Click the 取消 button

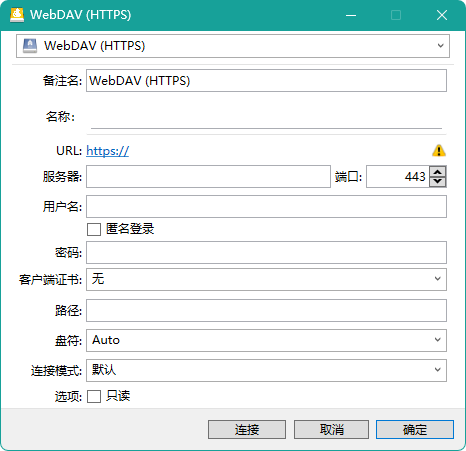click(331, 429)
